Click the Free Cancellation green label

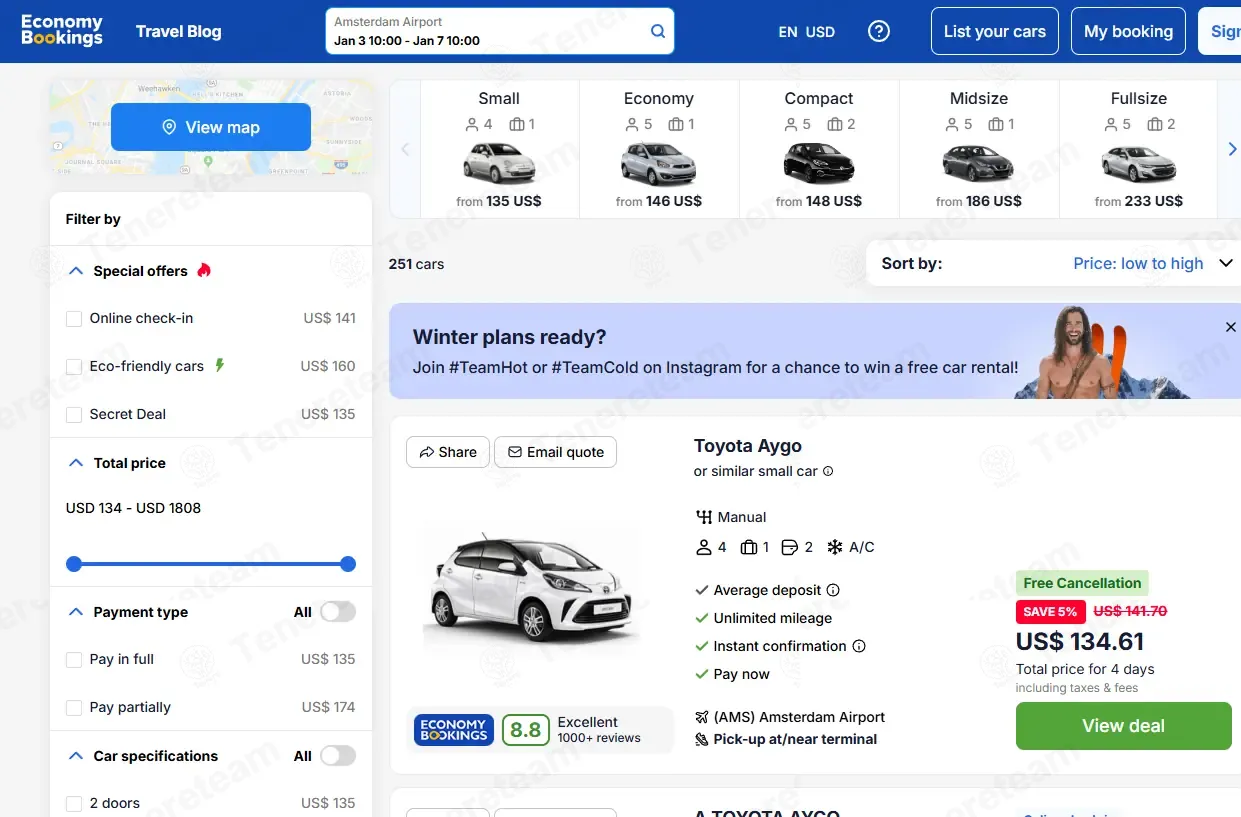point(1082,583)
